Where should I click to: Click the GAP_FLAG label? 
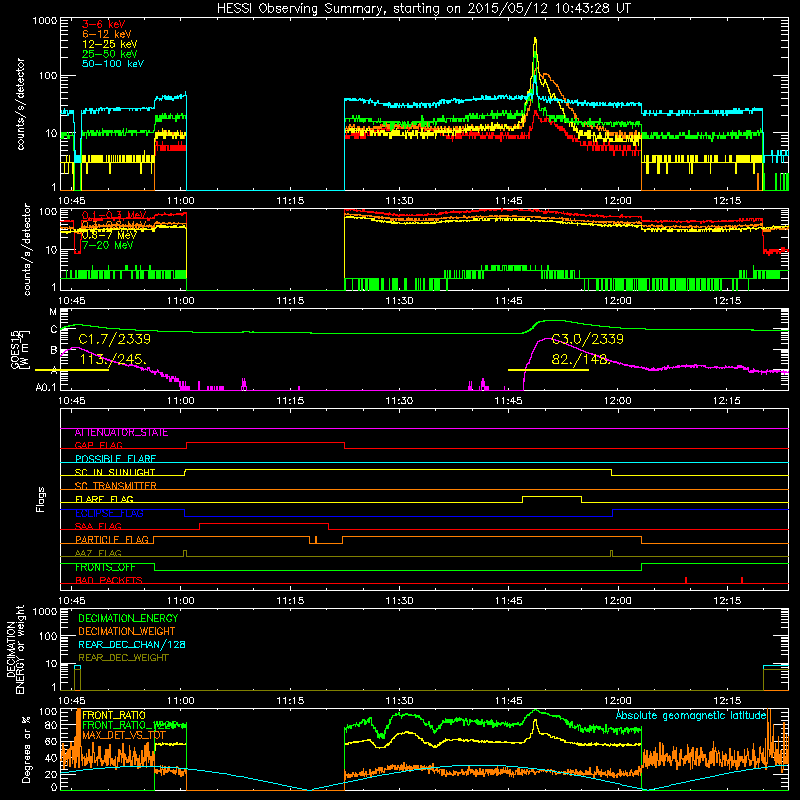coord(98,446)
